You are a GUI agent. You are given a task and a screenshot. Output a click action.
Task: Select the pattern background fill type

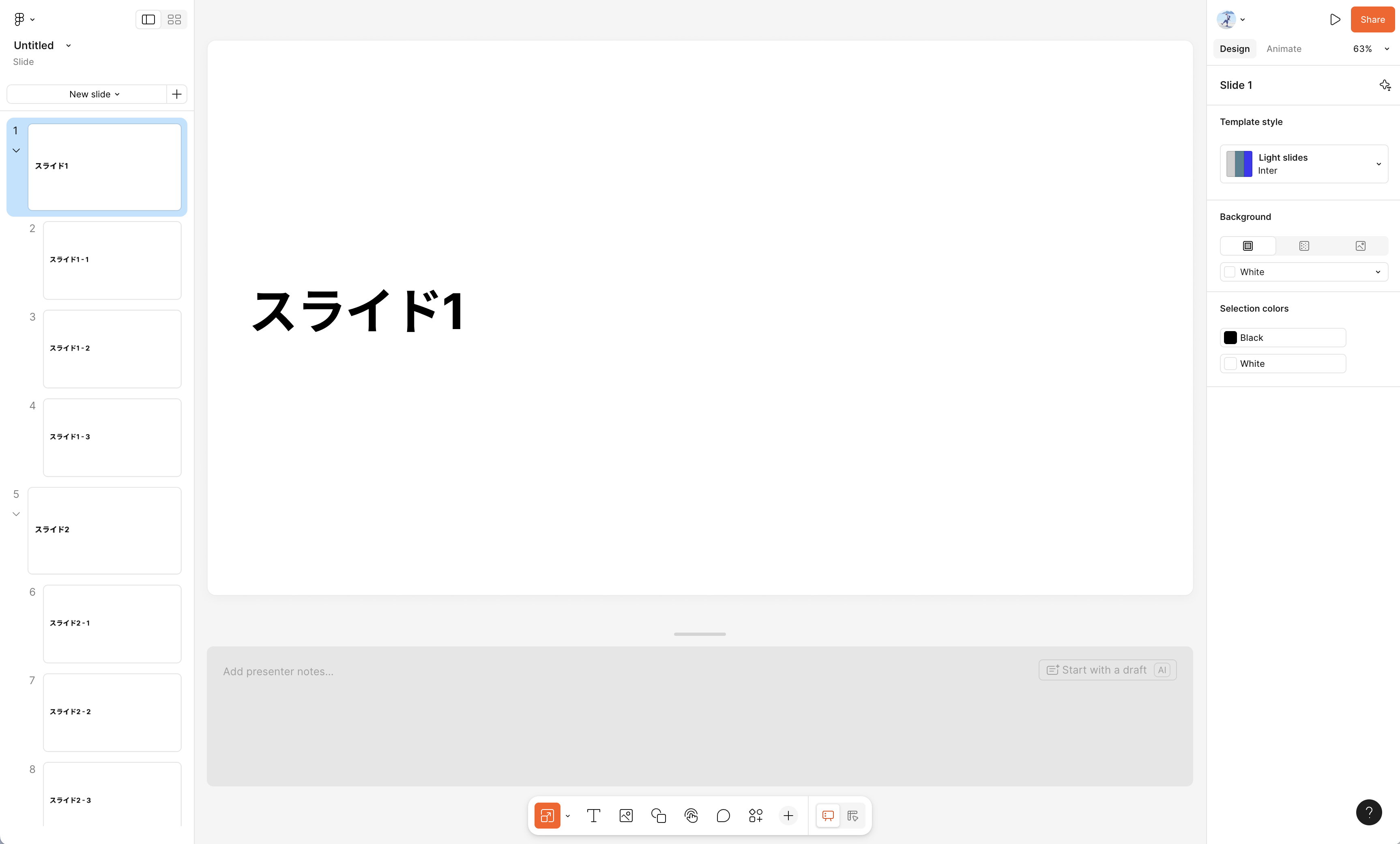[x=1304, y=245]
